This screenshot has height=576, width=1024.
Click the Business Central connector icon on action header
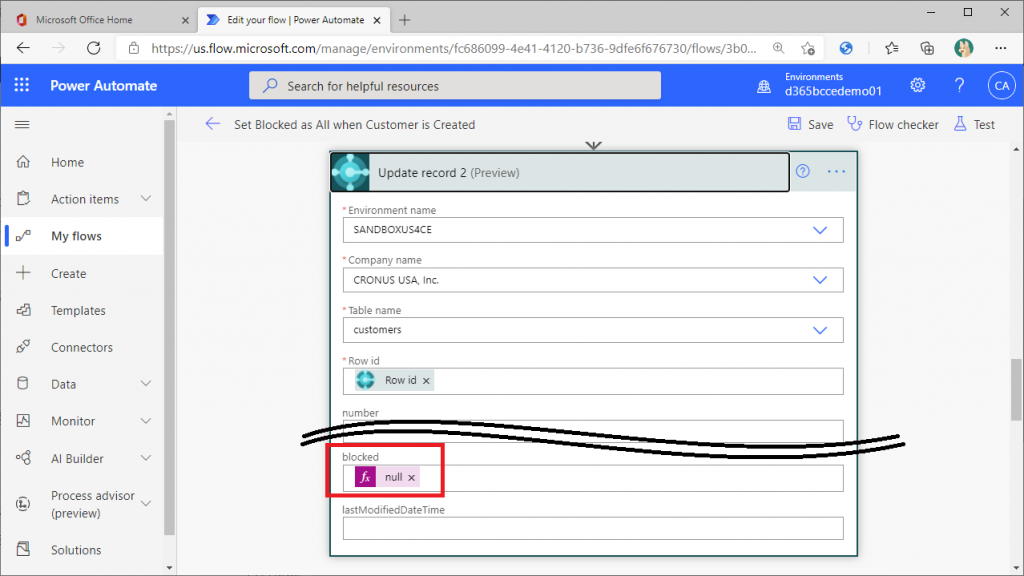pyautogui.click(x=351, y=172)
